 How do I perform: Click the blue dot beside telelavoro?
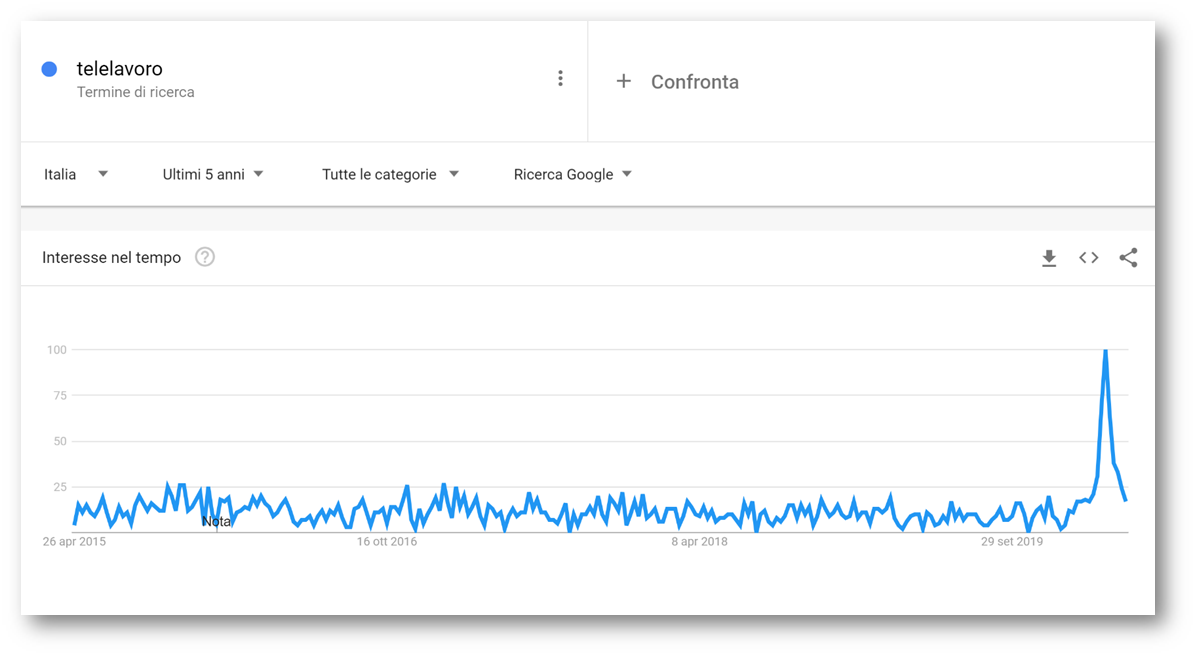click(x=50, y=69)
